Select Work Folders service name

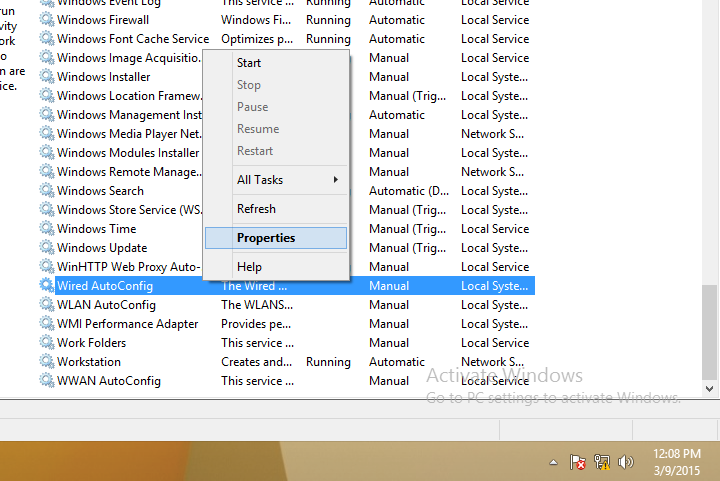[91, 343]
